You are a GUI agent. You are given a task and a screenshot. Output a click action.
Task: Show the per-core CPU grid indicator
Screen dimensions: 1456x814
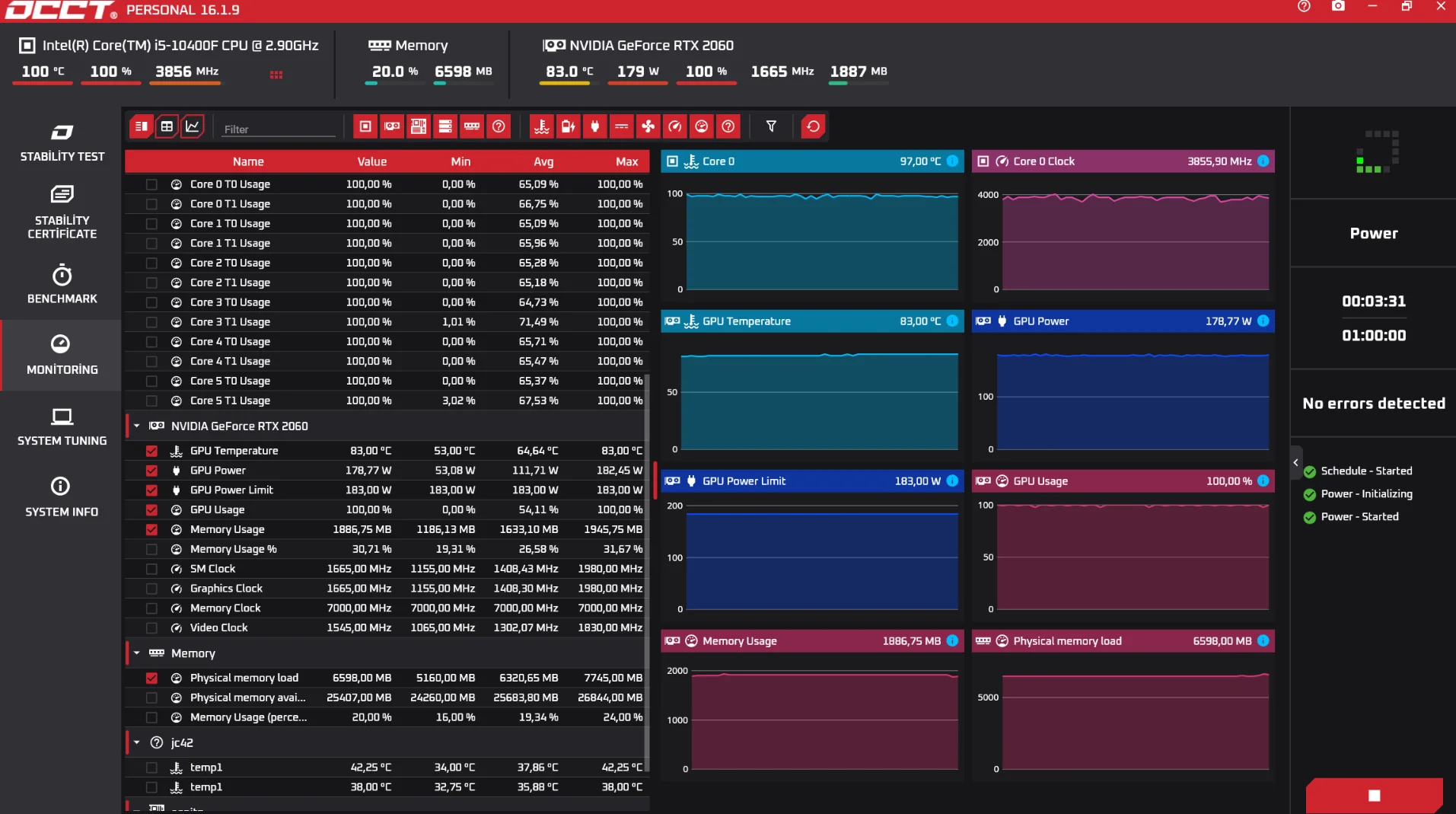click(x=276, y=75)
